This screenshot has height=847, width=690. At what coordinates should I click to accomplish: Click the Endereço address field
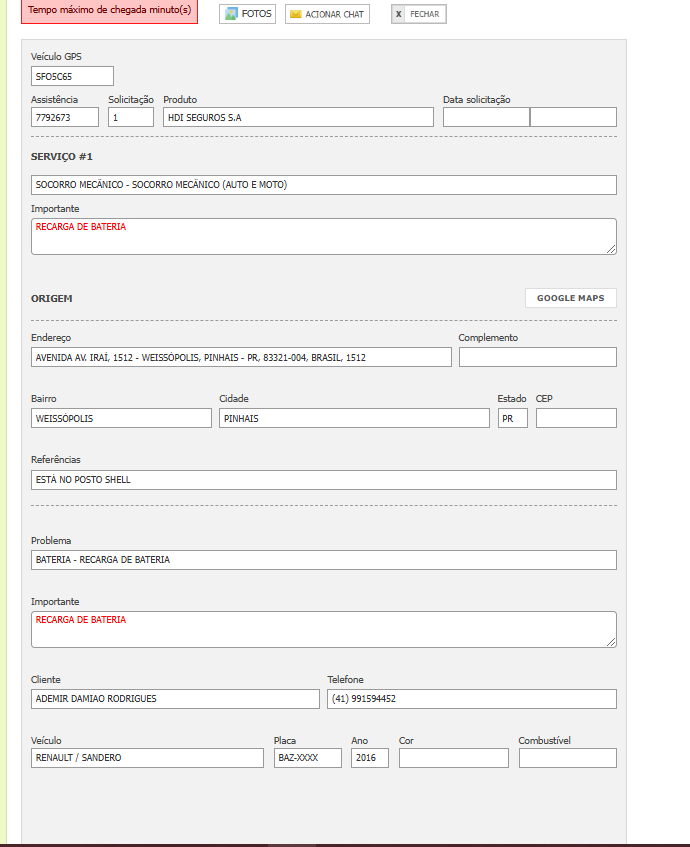click(x=241, y=357)
